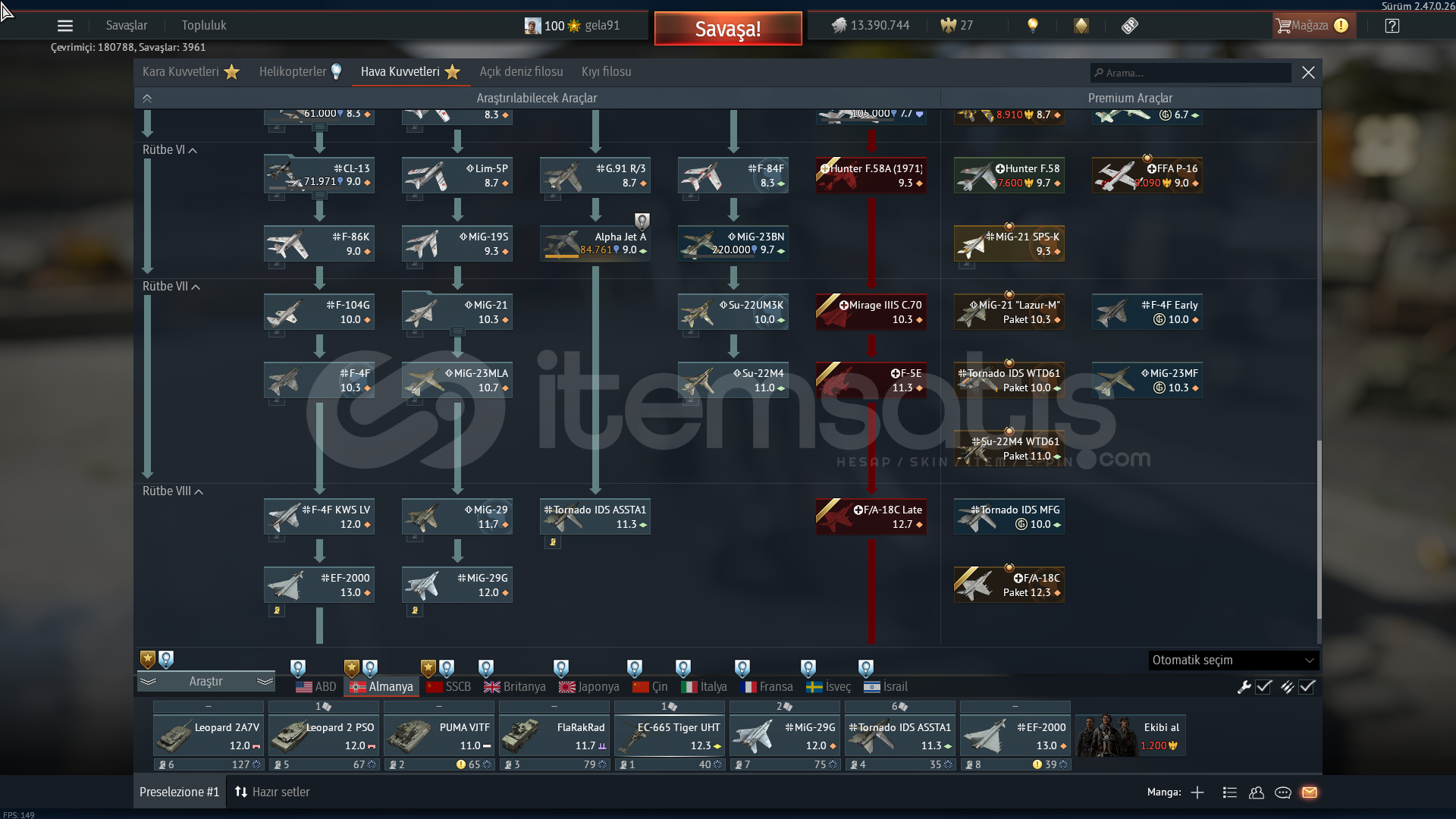Select the Japonya nation tab
This screenshot has width=1456, height=819.
(x=589, y=687)
